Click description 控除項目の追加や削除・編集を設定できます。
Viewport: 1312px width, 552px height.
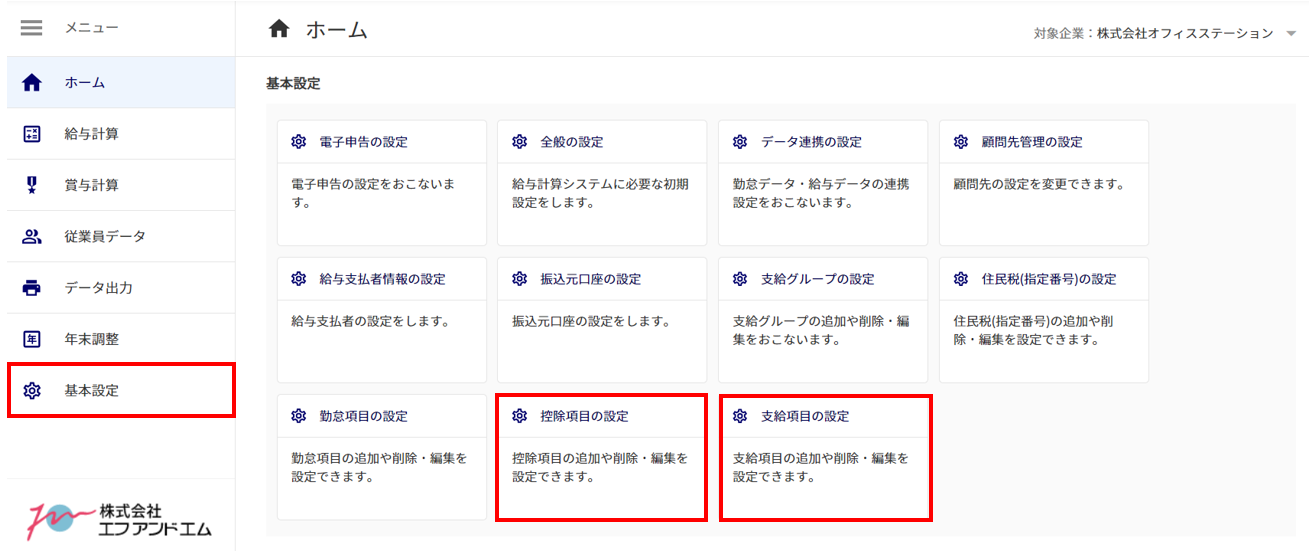(x=600, y=467)
